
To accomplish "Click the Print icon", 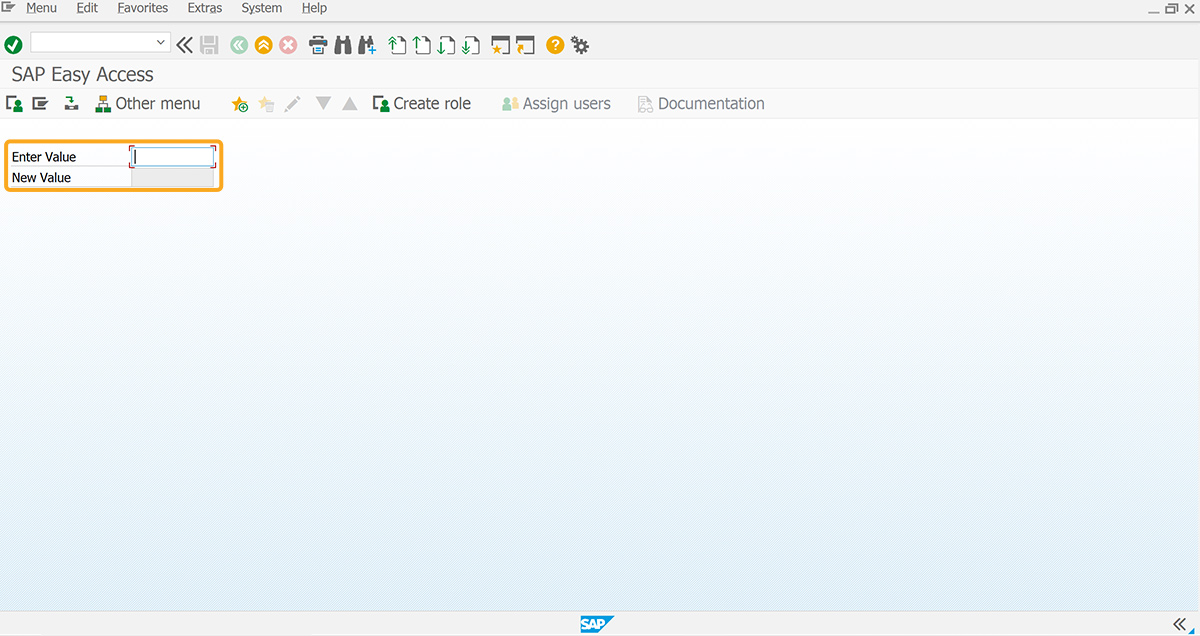I will [318, 45].
